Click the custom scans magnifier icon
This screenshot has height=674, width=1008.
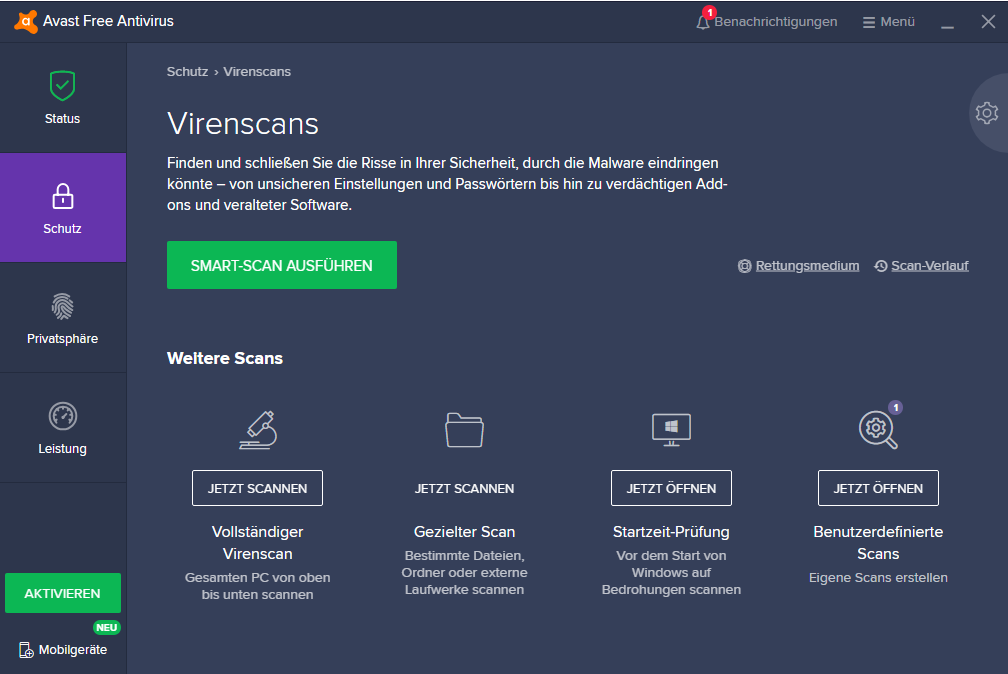click(877, 429)
